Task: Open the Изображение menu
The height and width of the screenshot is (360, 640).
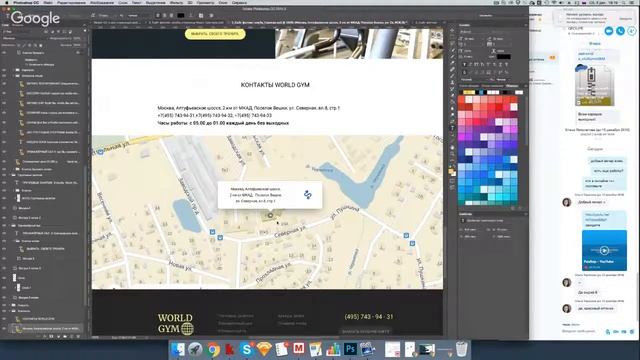Action: coord(102,2)
